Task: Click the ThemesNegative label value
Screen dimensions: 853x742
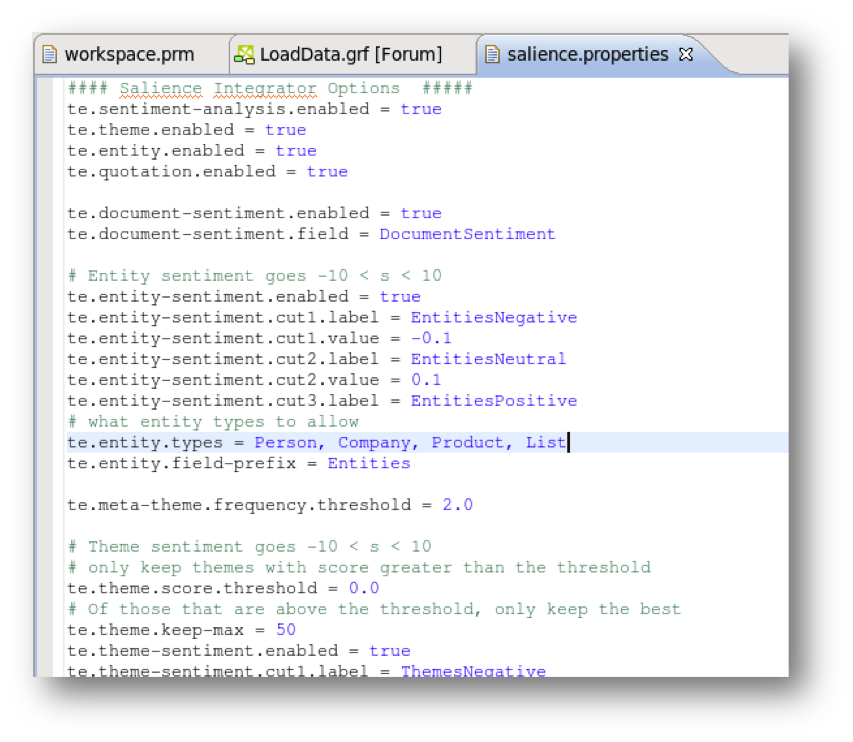Action: 473,671
